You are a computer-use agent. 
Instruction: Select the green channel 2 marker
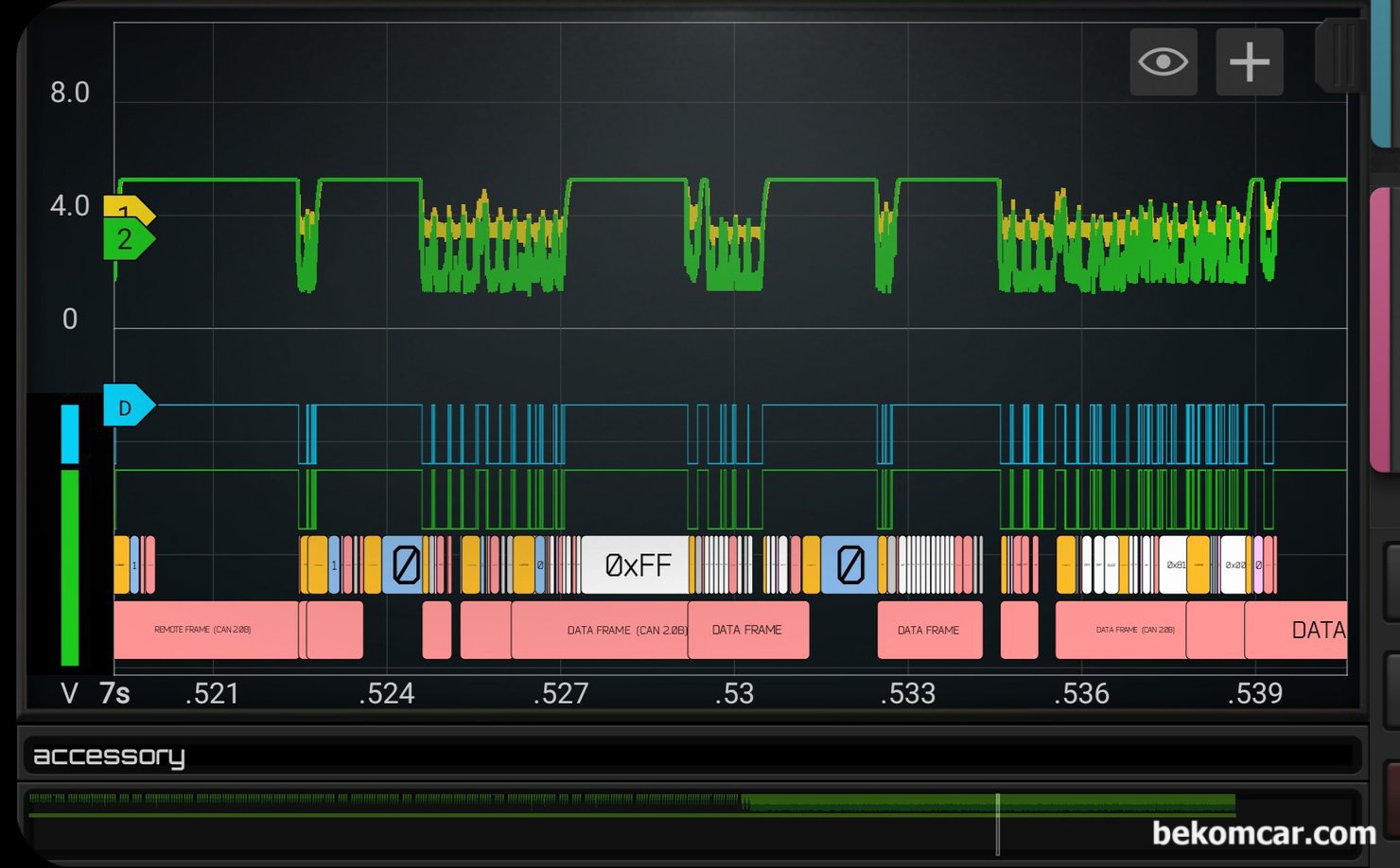click(x=127, y=239)
